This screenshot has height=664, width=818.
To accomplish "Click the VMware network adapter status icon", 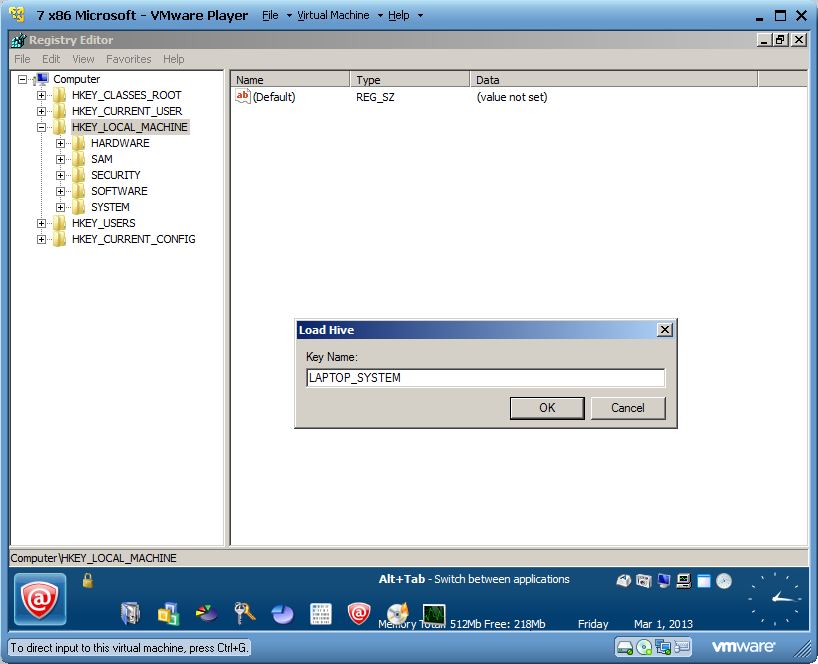I will (663, 647).
